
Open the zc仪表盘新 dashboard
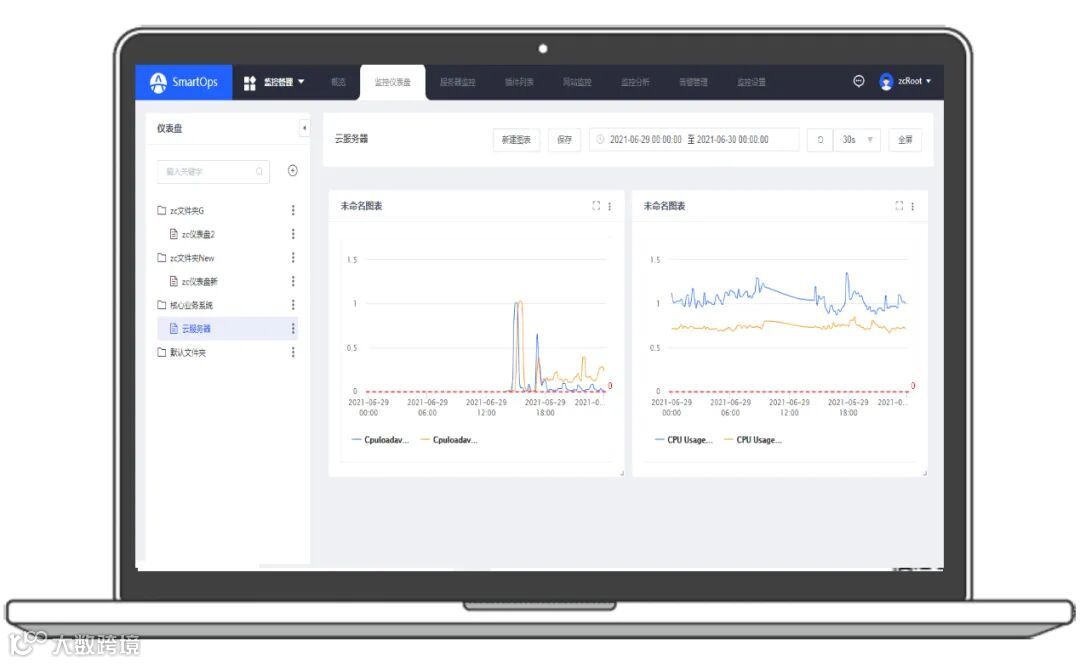(200, 282)
